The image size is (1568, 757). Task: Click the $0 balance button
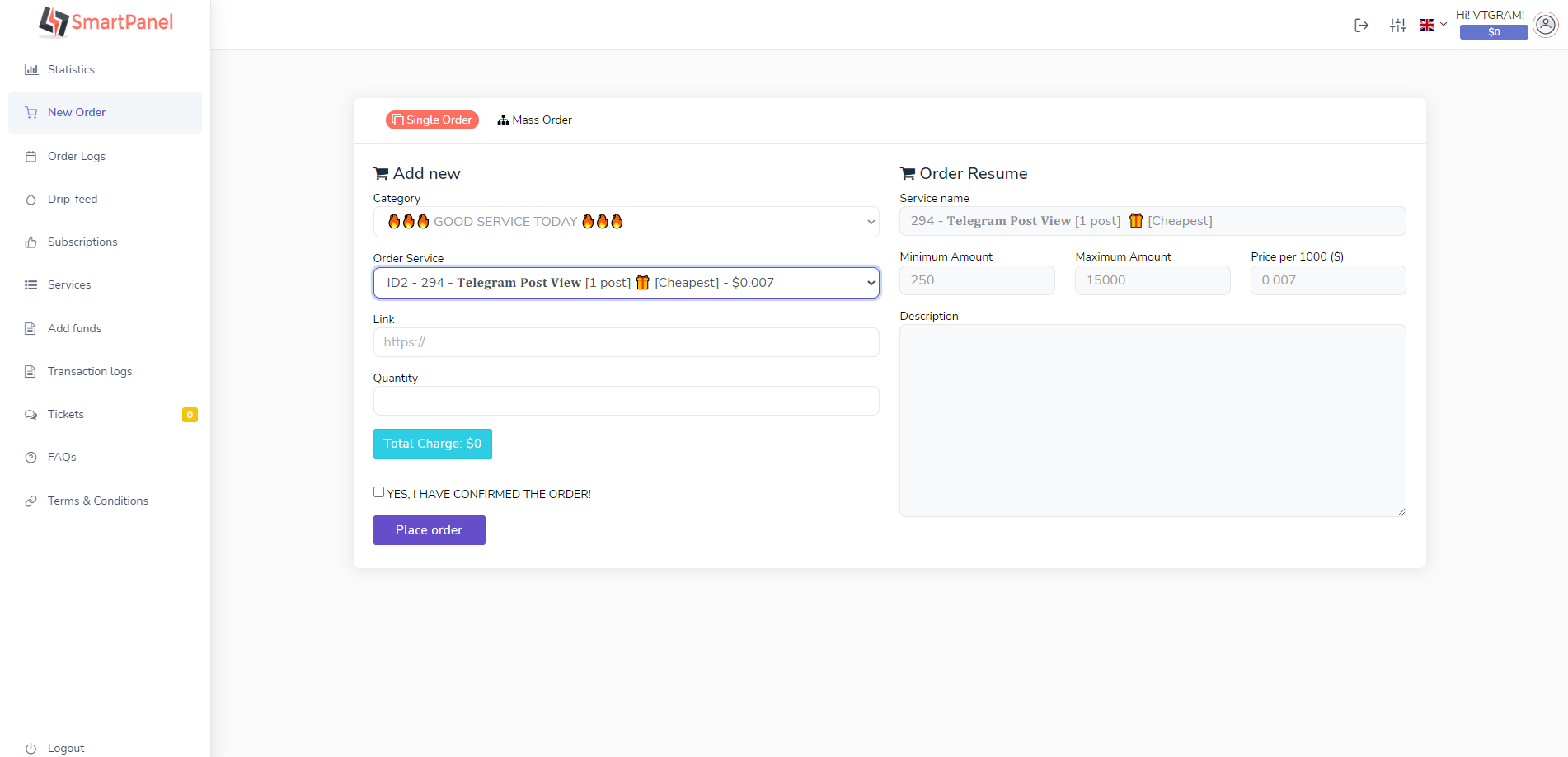(1494, 32)
